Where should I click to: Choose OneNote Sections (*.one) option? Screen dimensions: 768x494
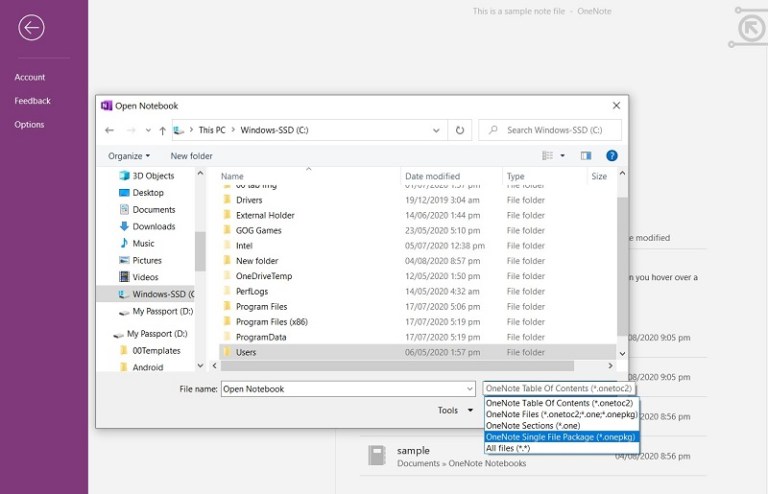(x=562, y=425)
